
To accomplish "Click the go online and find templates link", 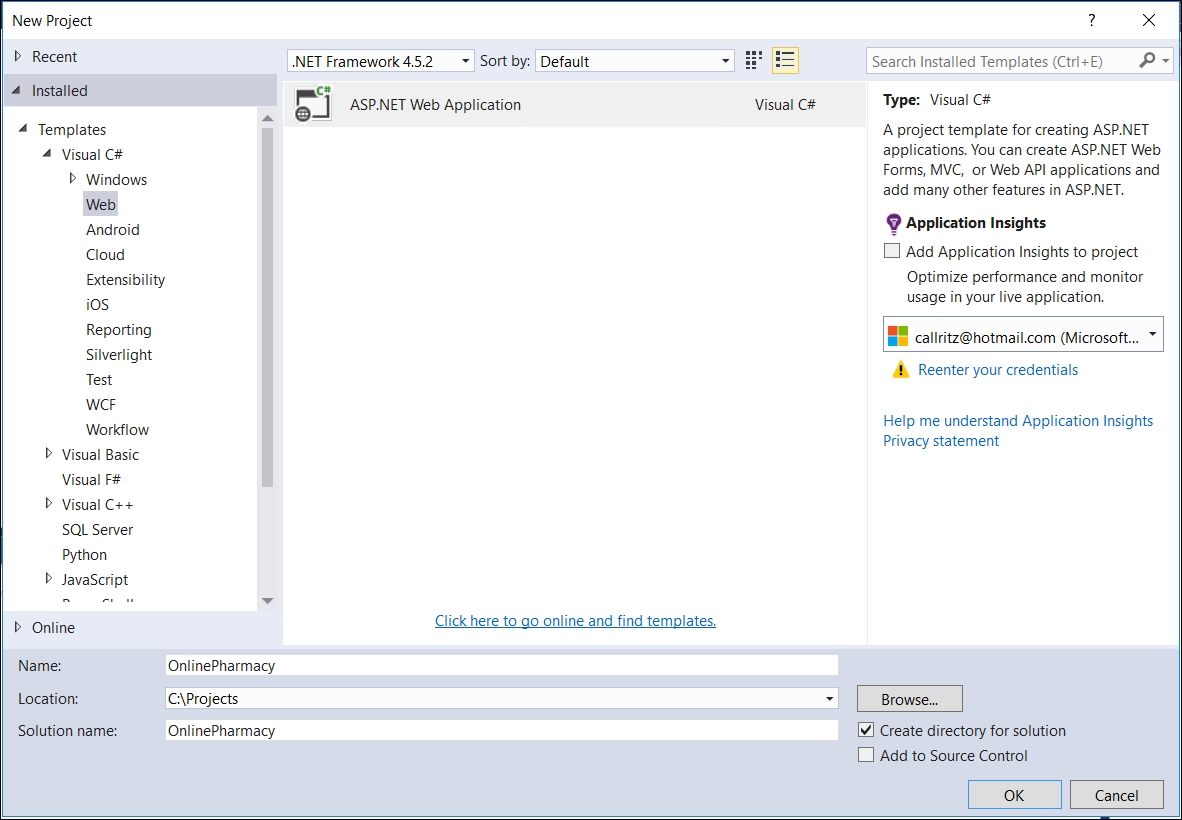I will (x=575, y=620).
